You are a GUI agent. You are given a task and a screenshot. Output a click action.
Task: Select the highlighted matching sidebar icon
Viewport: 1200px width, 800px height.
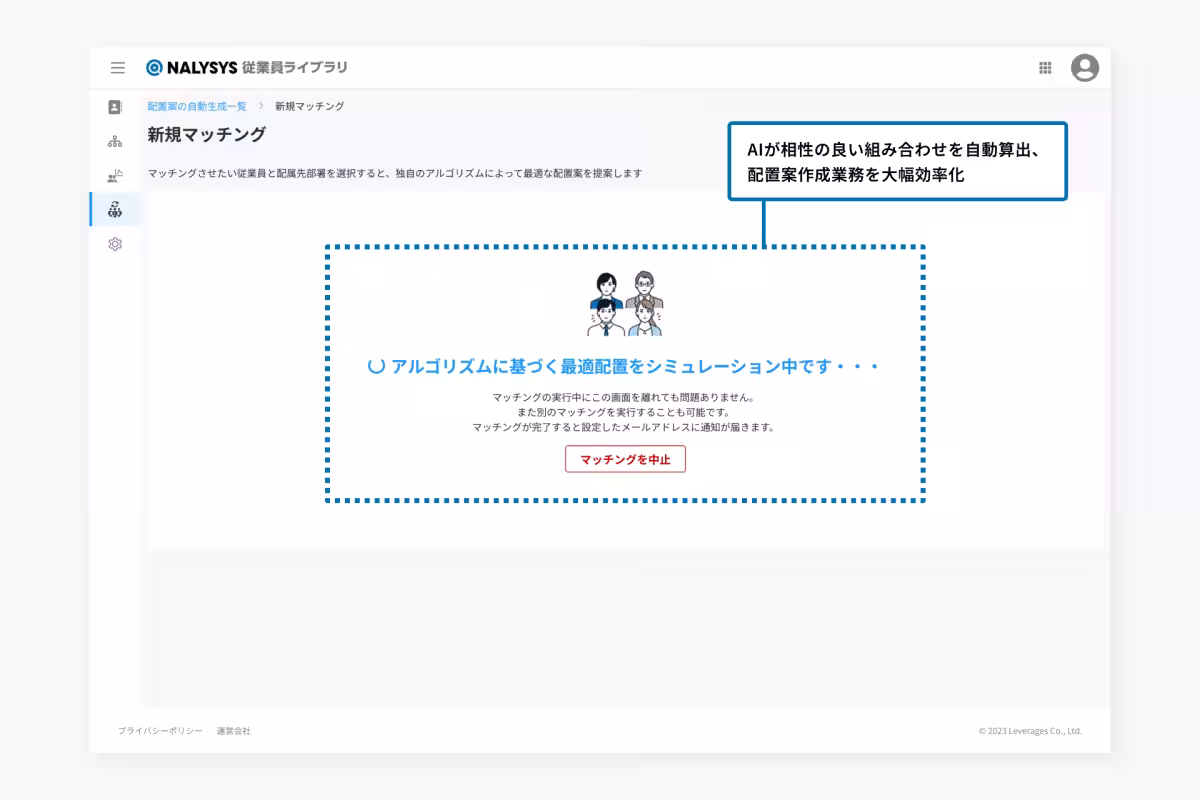tap(115, 208)
